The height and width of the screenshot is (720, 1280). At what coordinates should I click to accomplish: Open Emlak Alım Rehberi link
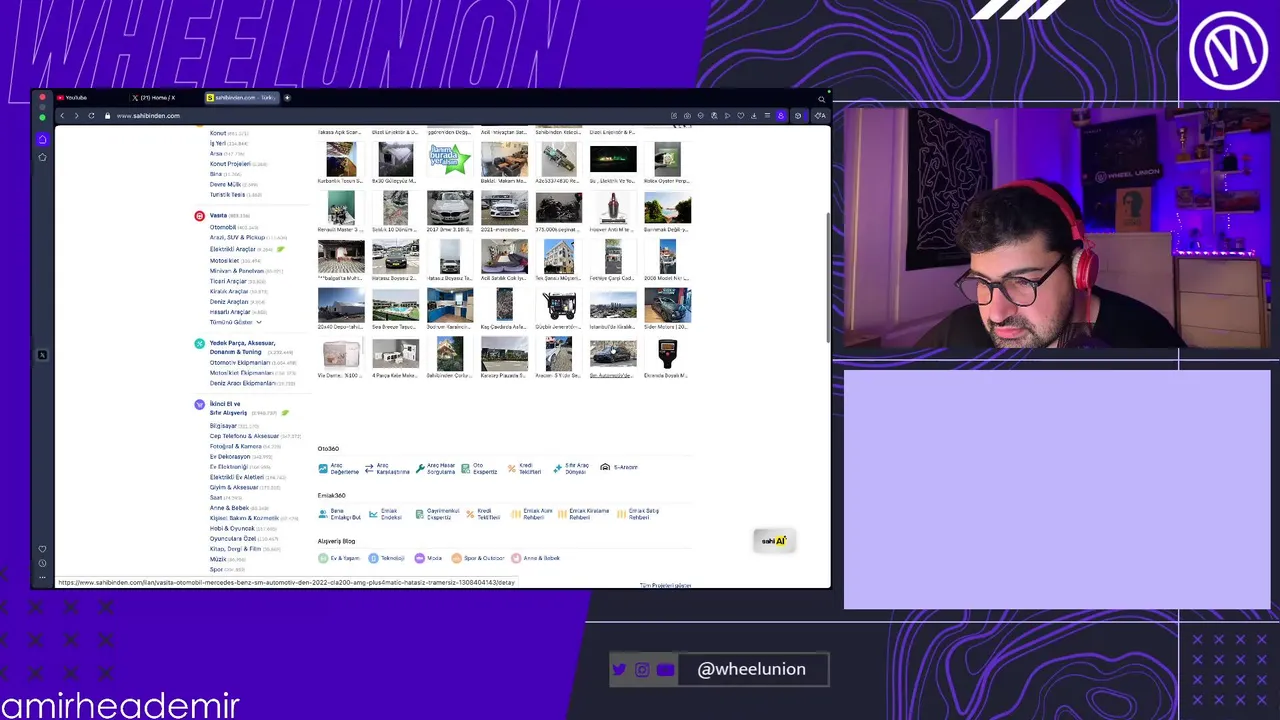coord(532,514)
